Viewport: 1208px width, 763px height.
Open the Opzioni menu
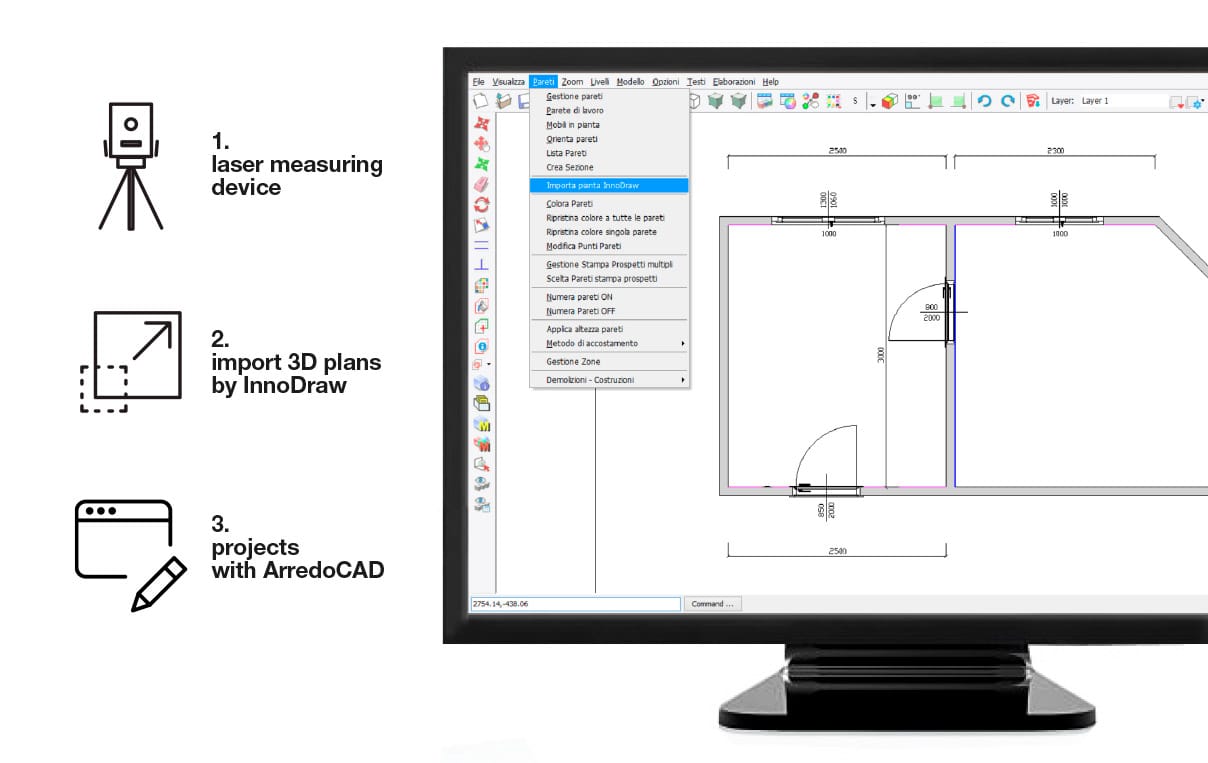(666, 81)
